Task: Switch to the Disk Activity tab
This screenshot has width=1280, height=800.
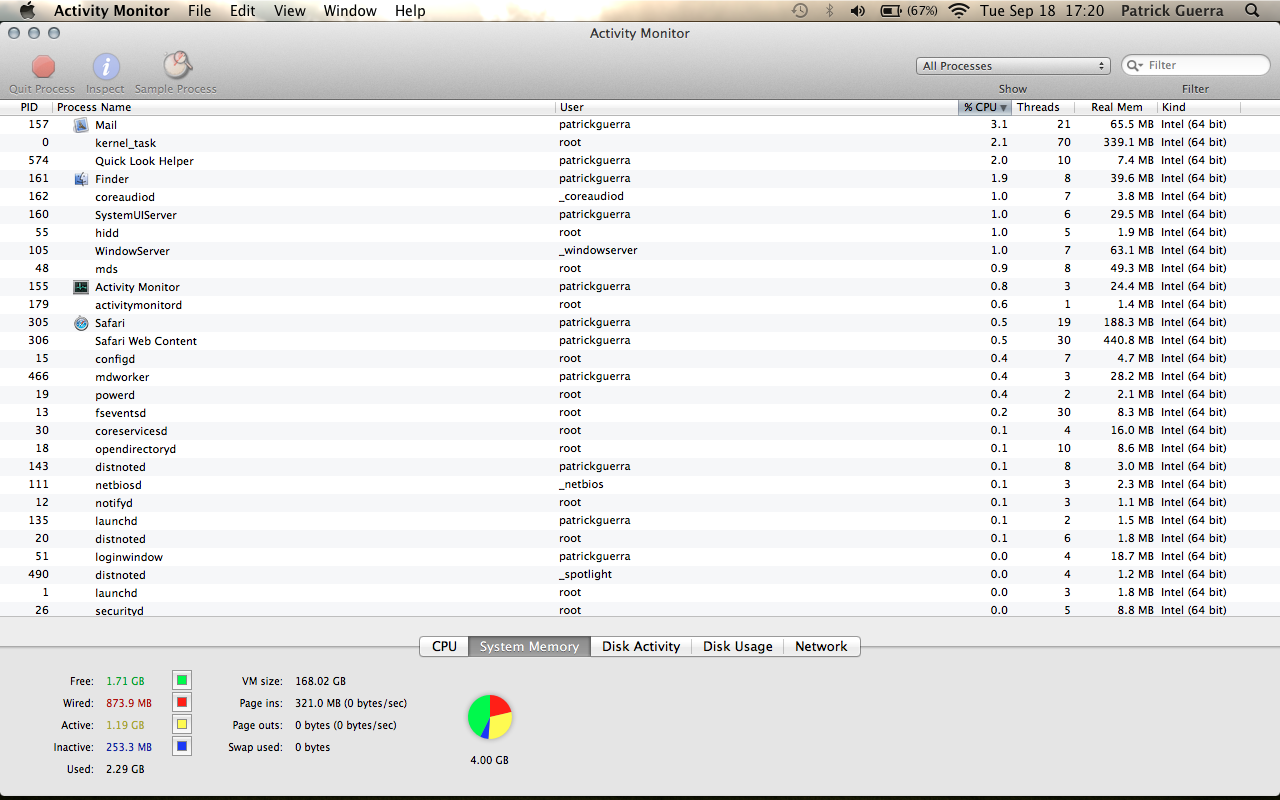Action: tap(641, 646)
